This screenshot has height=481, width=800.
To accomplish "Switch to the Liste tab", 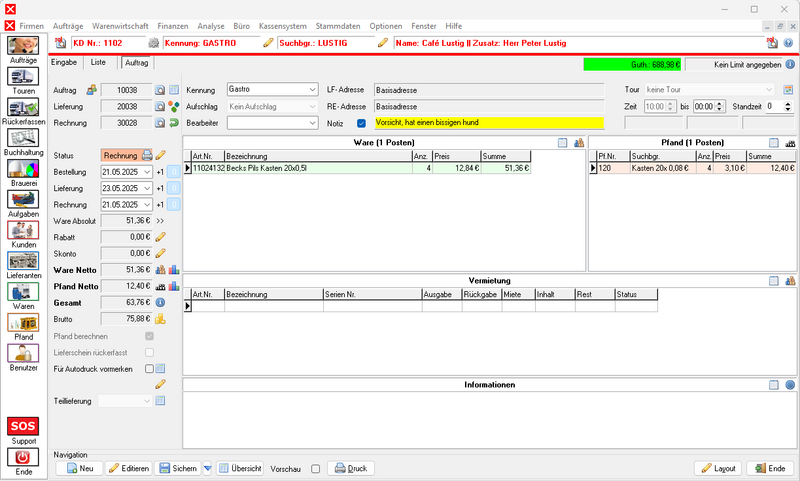I will [x=98, y=62].
